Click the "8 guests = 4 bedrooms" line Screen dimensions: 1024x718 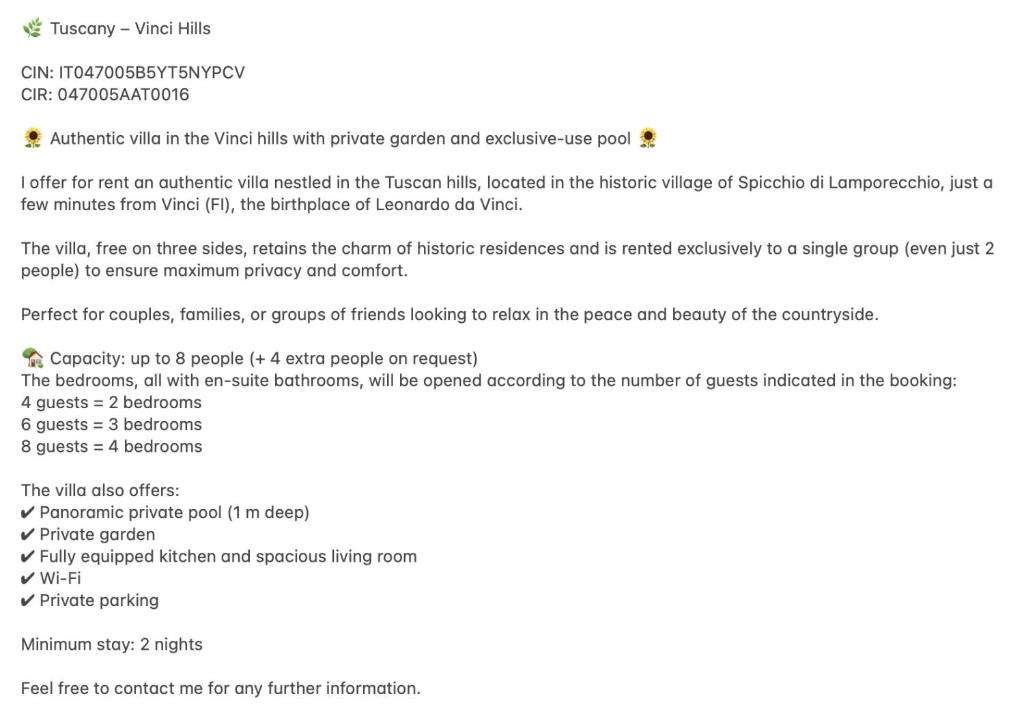click(111, 447)
